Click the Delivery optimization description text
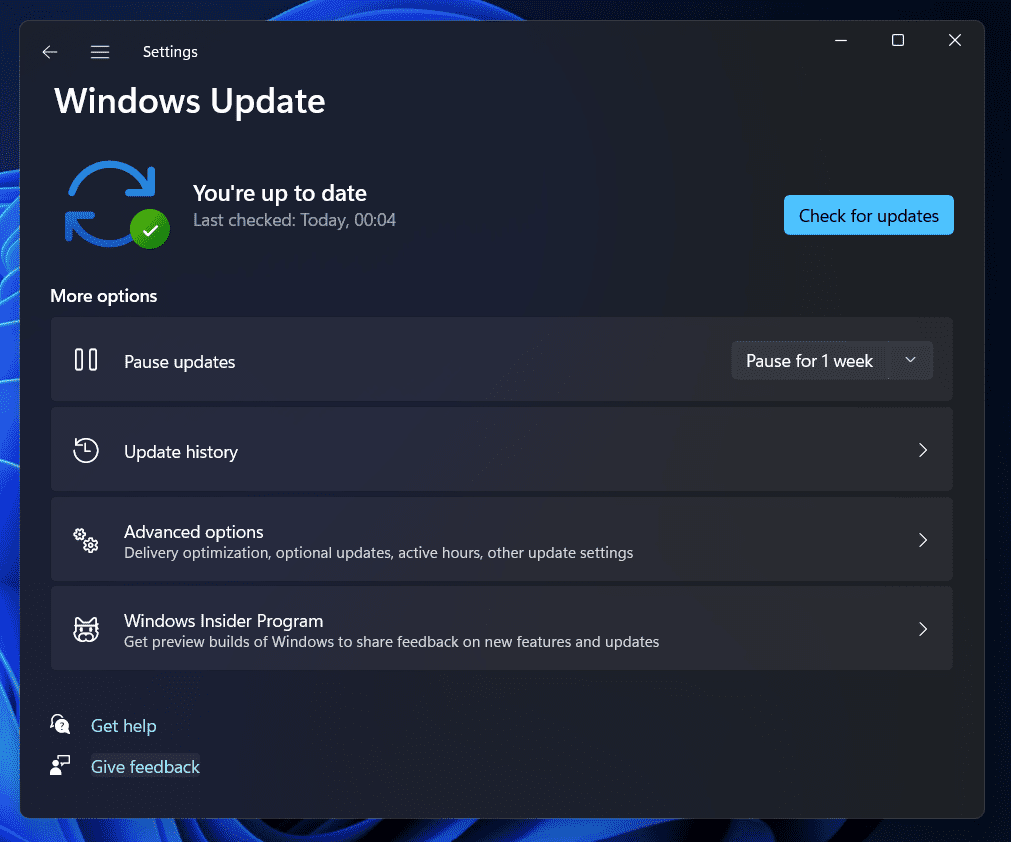Screen dimensions: 1011x842 (378, 553)
